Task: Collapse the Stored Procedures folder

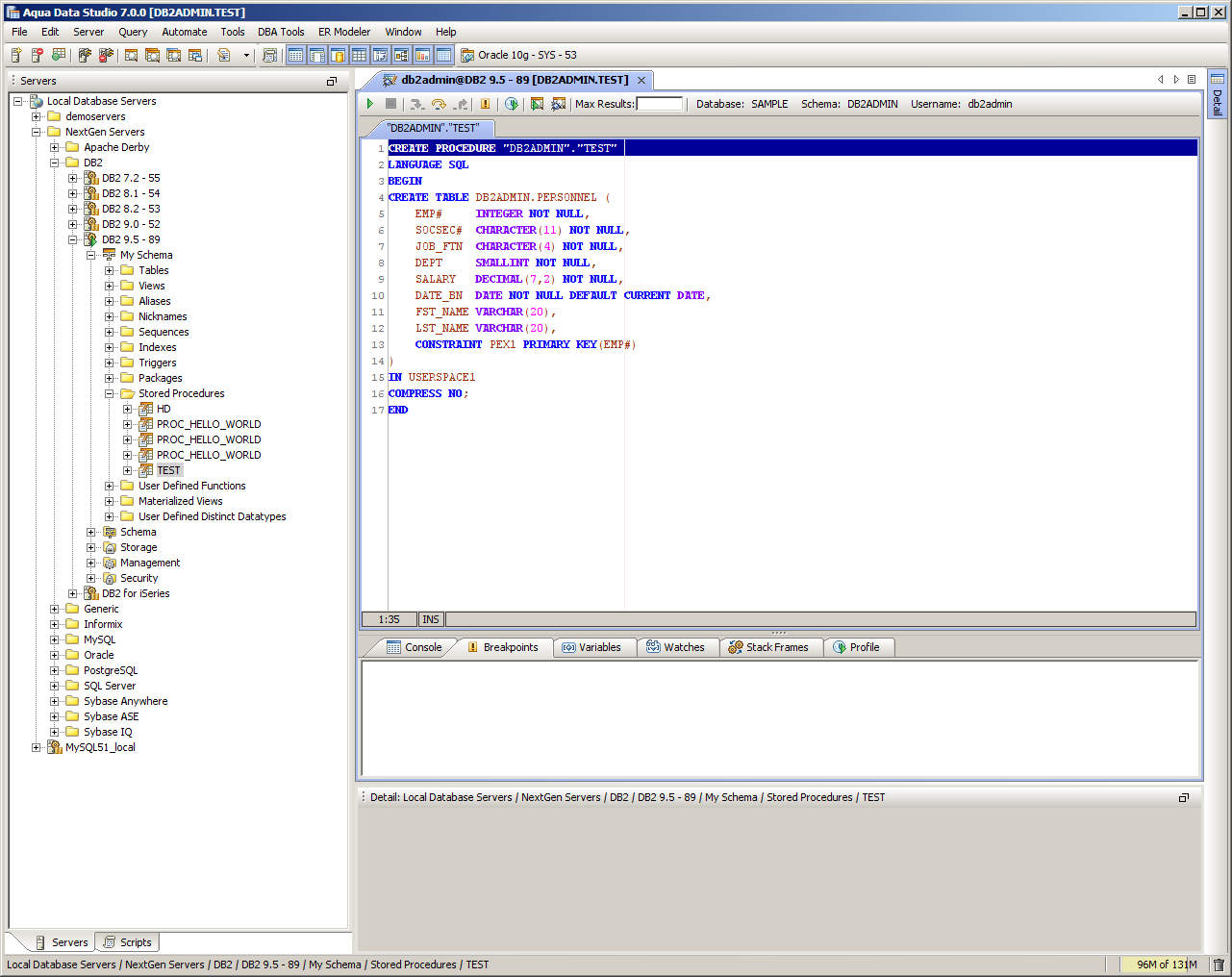Action: tap(110, 393)
